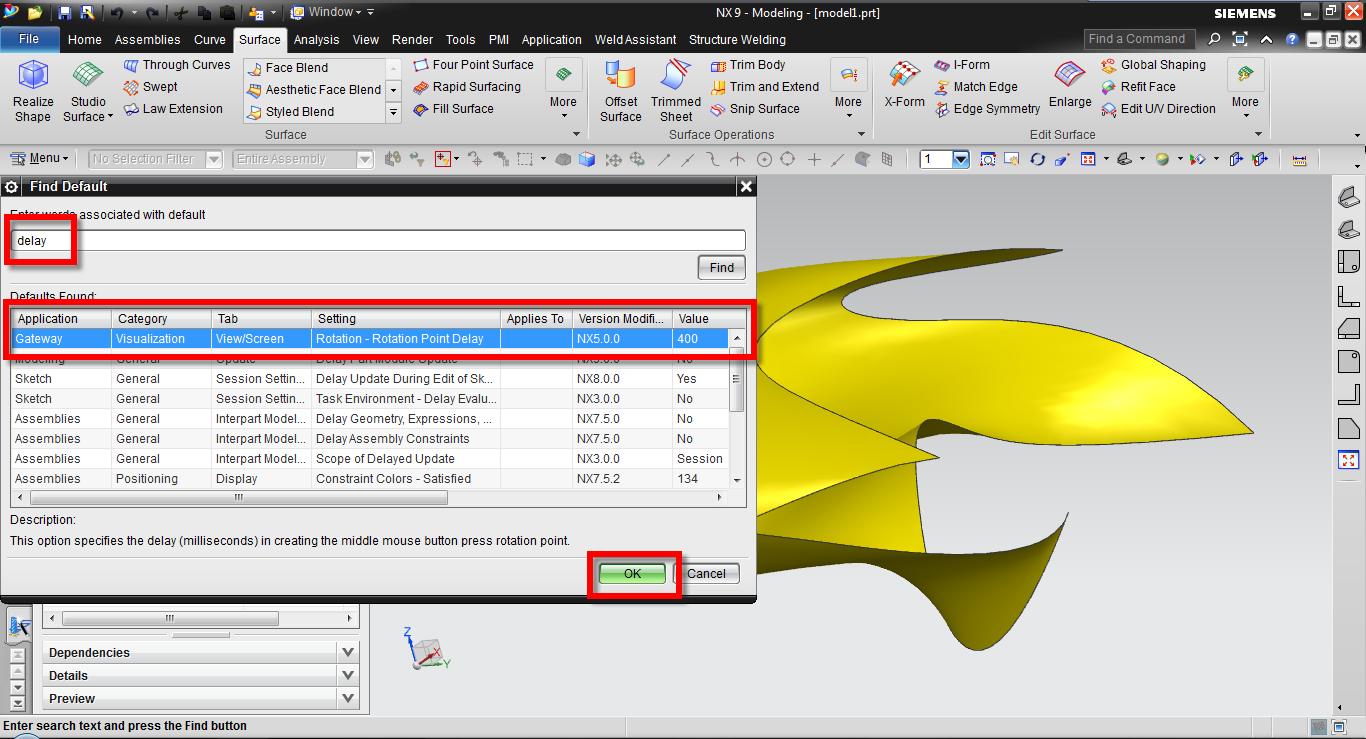Cancel the Find Default dialog

pyautogui.click(x=706, y=573)
